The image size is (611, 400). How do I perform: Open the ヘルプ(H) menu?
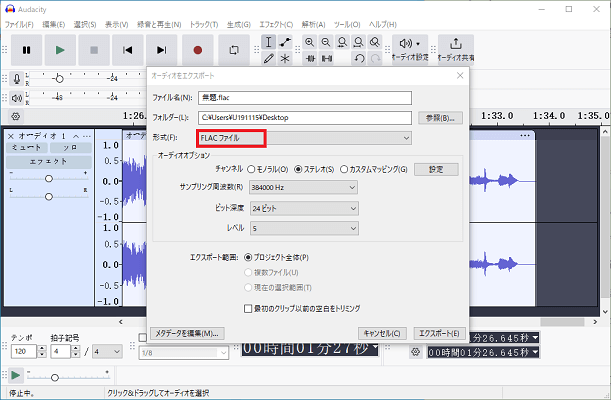[383, 25]
